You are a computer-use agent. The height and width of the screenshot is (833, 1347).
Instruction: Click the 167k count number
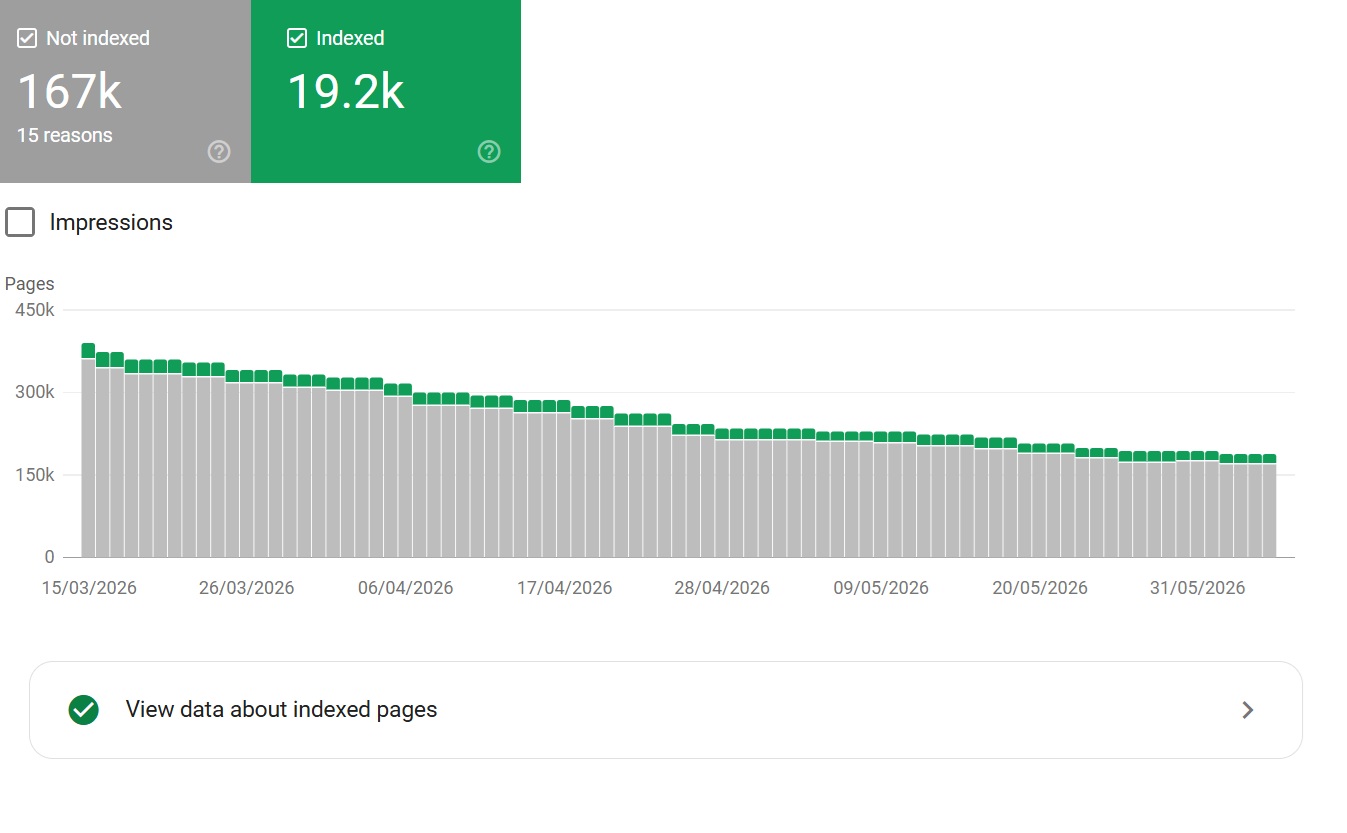(x=69, y=91)
